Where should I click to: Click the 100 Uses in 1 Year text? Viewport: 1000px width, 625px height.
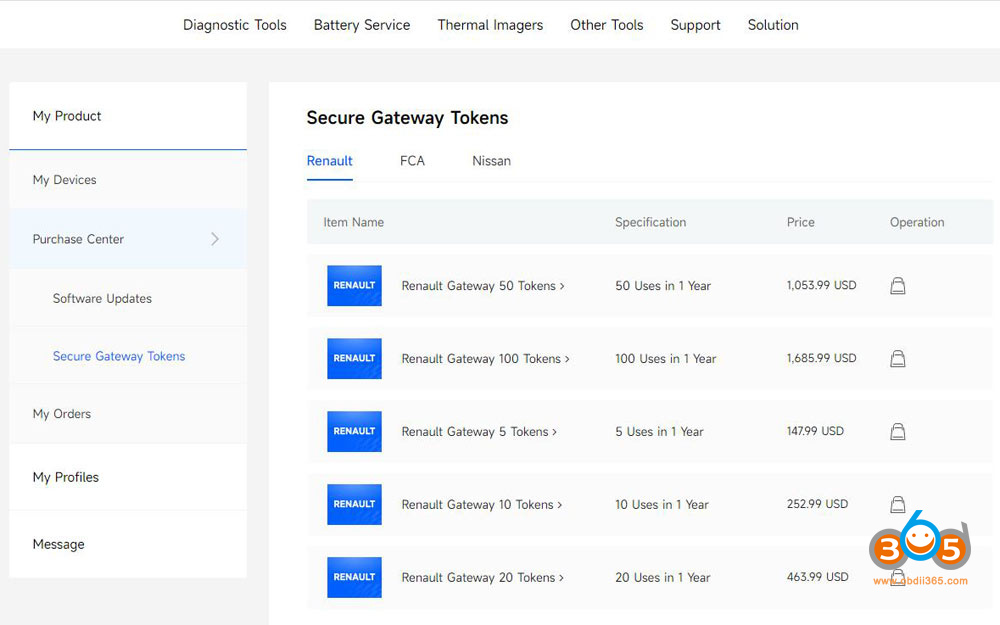[665, 358]
